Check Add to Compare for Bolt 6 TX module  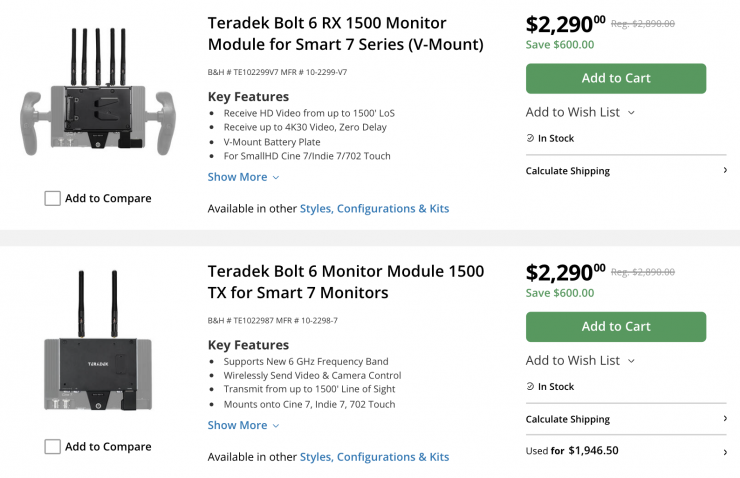pyautogui.click(x=53, y=447)
